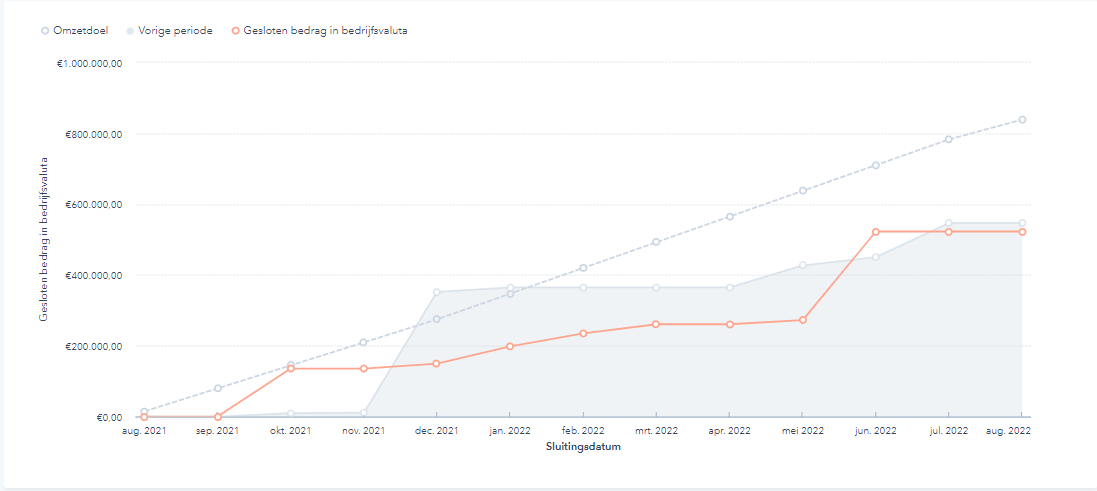
Task: Select the dashed Omzetdoel point at apr. 2022
Action: [x=730, y=217]
